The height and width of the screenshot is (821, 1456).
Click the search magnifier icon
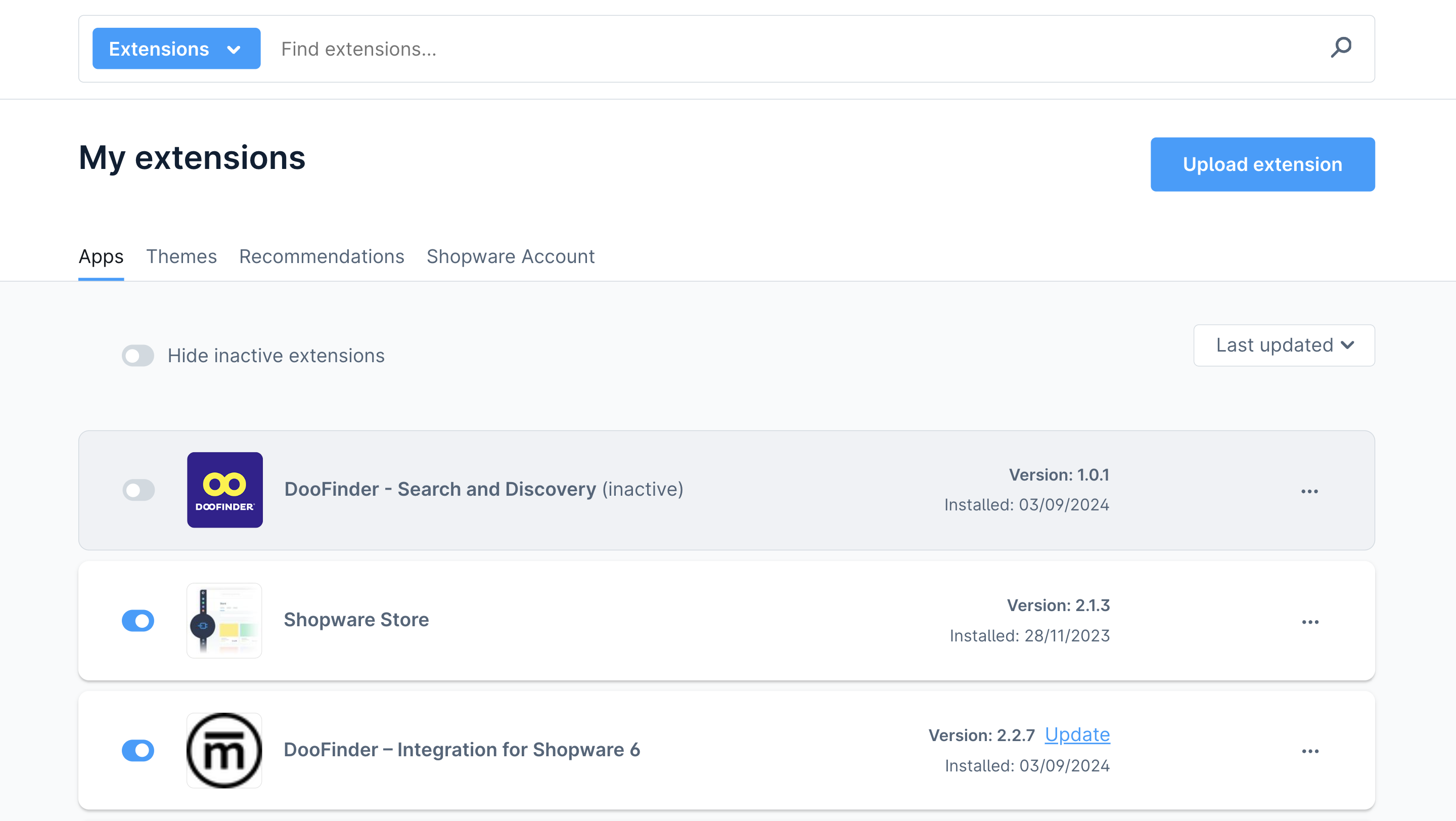tap(1341, 48)
